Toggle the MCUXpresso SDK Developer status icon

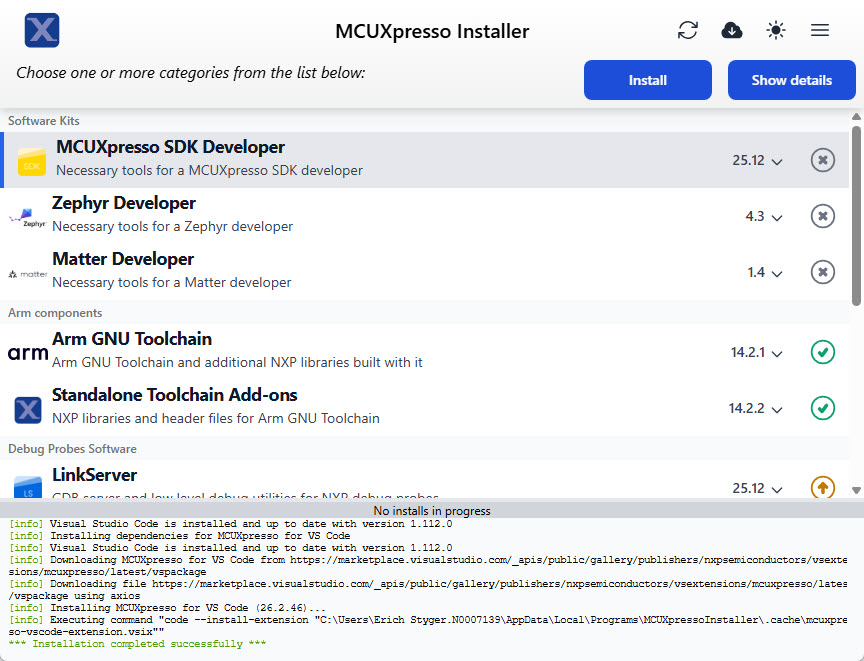[x=822, y=160]
